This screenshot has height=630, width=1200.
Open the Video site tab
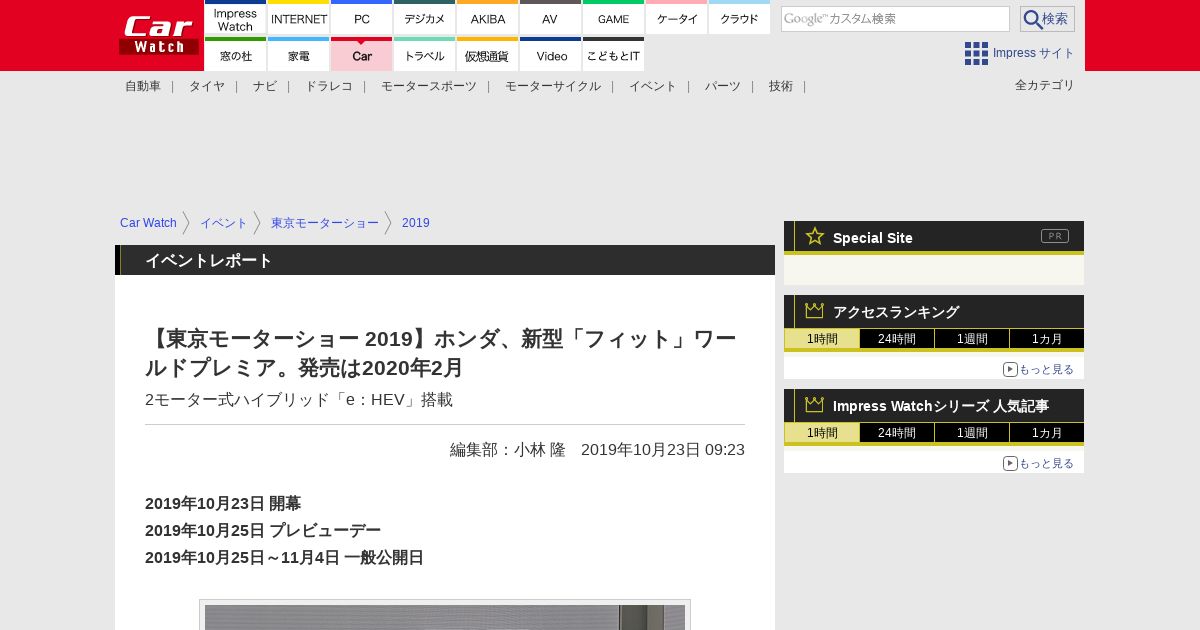550,54
